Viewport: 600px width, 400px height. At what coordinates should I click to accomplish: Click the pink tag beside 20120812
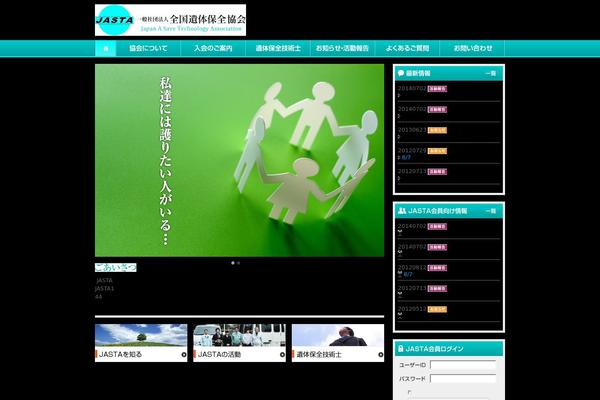coord(437,268)
